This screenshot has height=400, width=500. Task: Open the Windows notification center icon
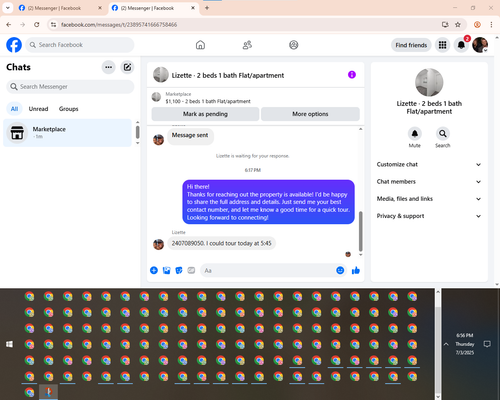pos(487,344)
